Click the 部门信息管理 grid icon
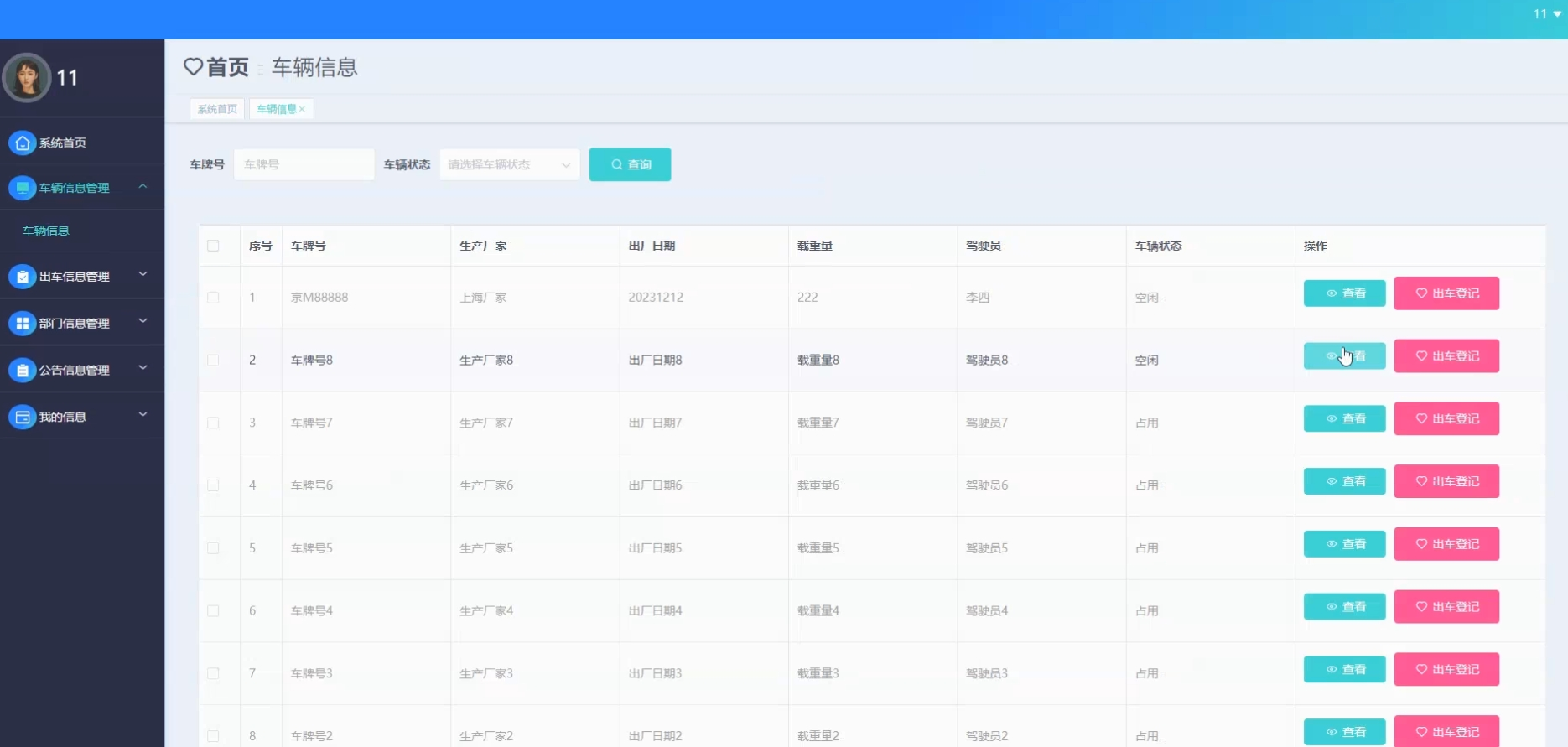This screenshot has width=1568, height=747. [23, 324]
